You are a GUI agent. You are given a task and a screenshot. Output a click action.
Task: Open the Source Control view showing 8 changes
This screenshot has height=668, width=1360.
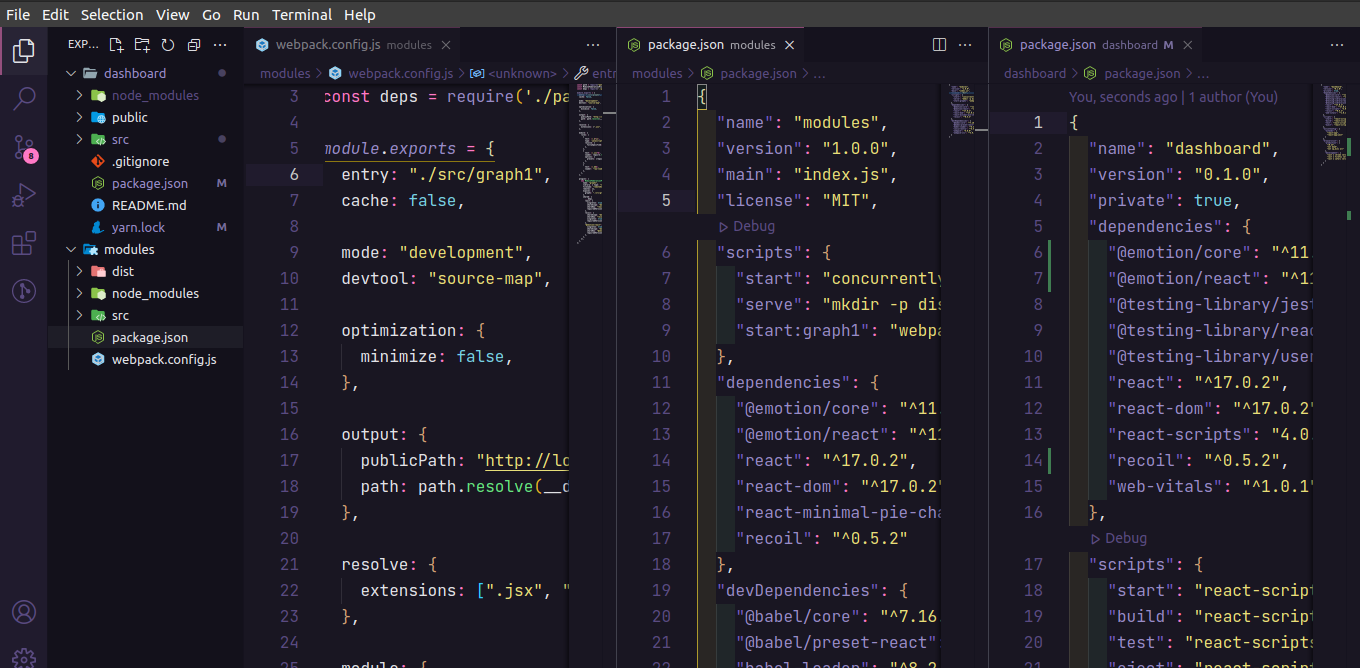pos(23,146)
